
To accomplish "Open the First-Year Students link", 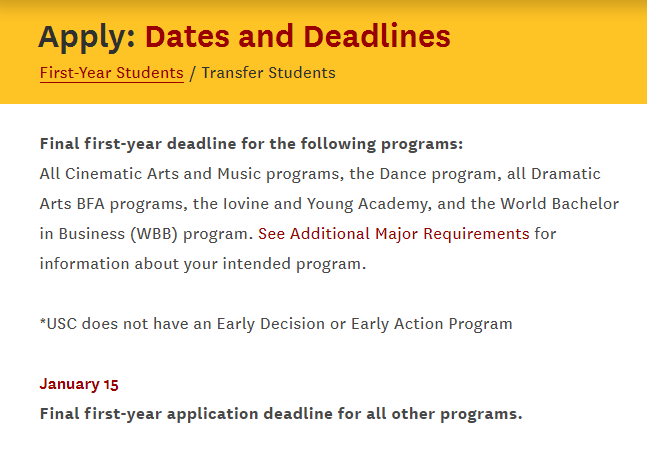I will 111,73.
